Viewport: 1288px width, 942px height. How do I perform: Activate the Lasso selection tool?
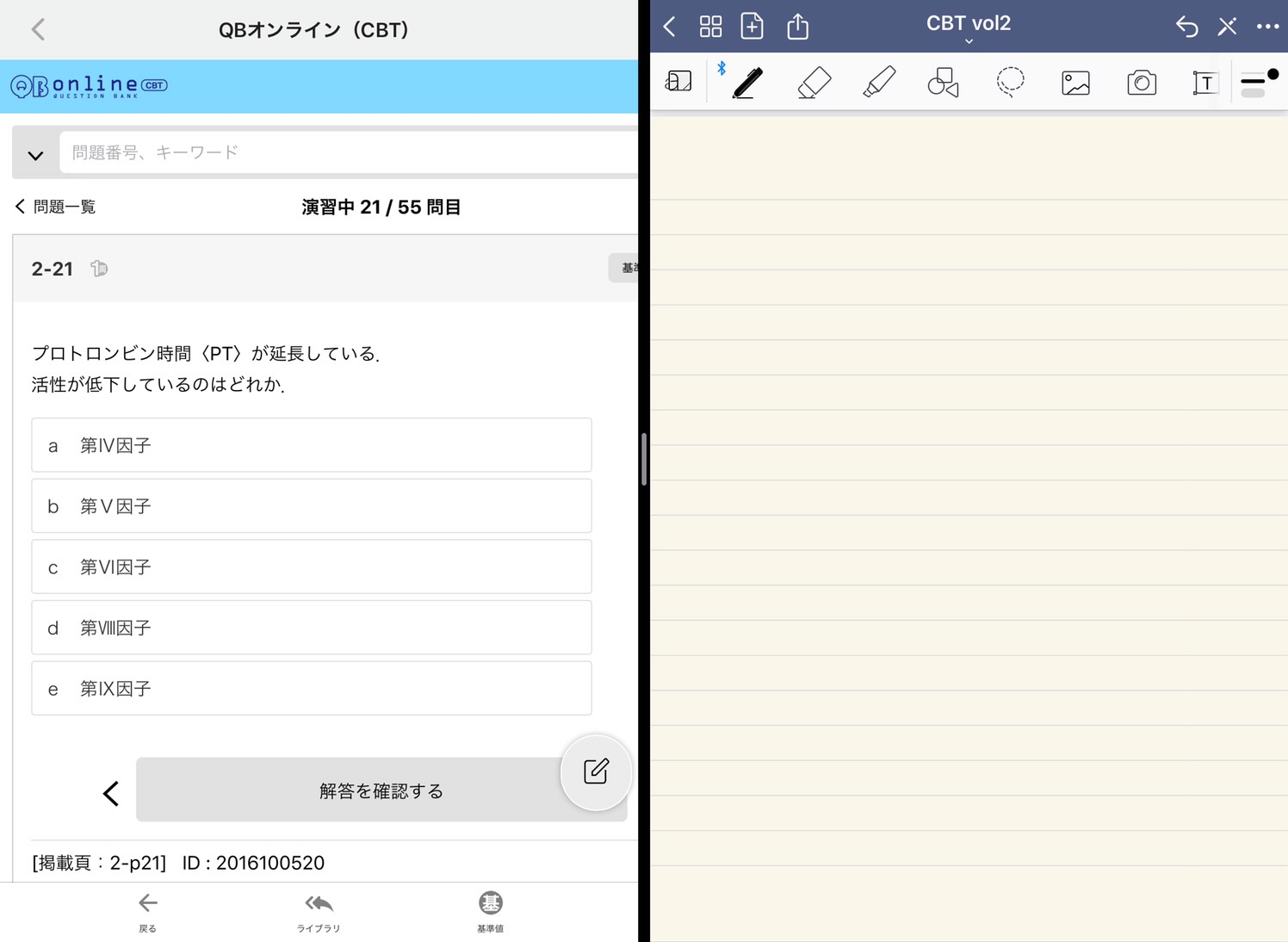[x=1009, y=82]
